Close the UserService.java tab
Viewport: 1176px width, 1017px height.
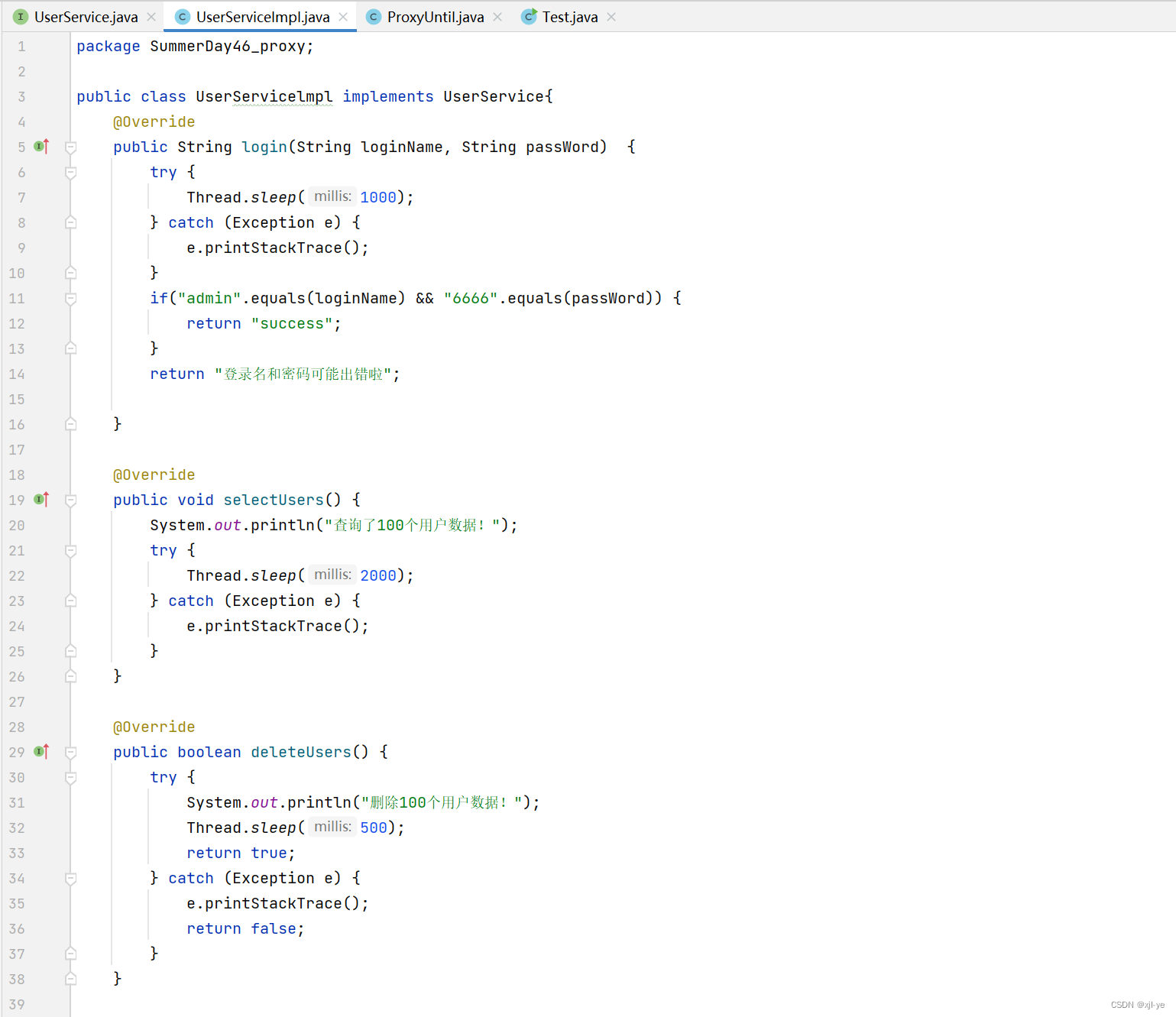click(x=151, y=17)
